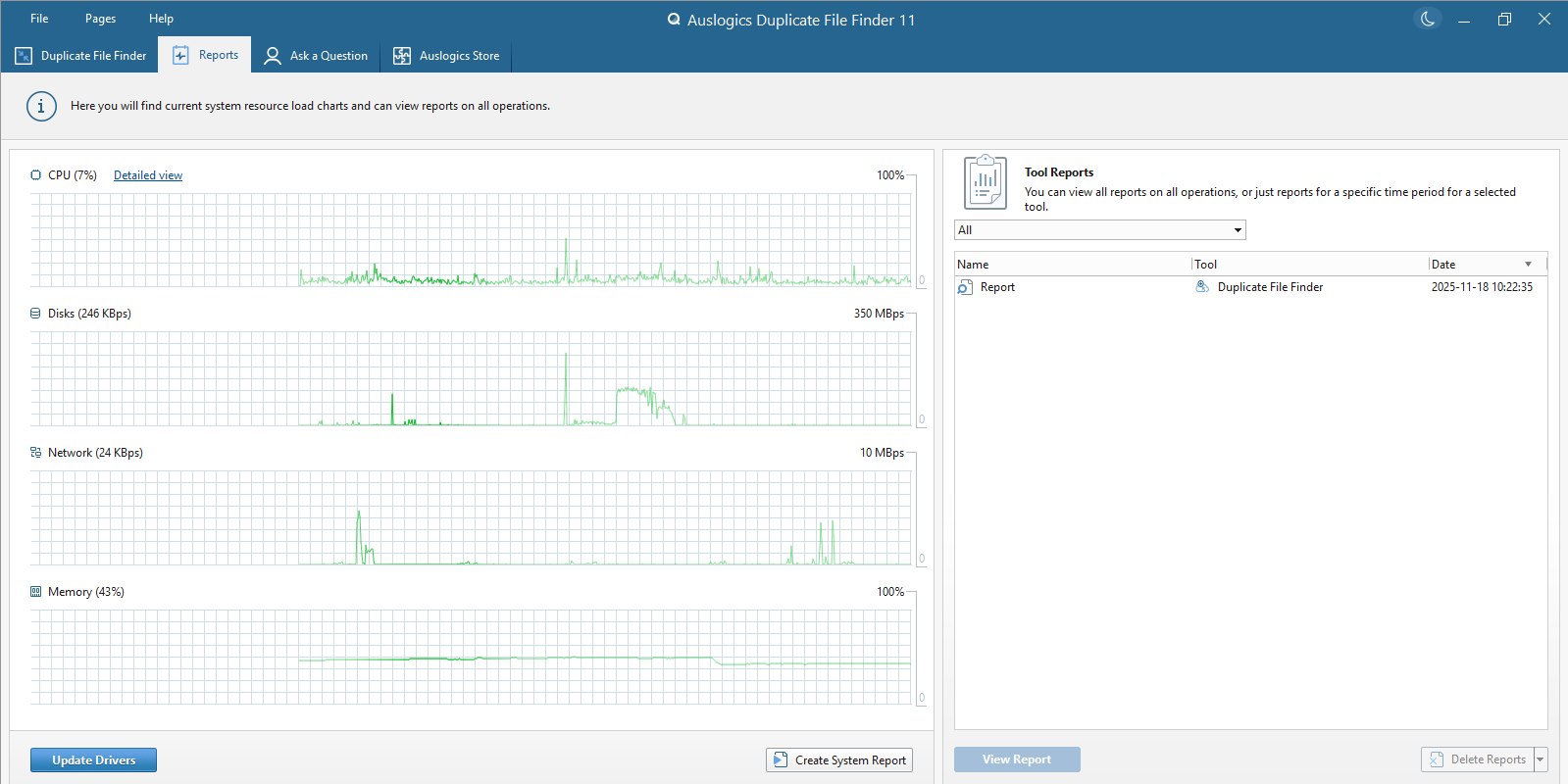The image size is (1568, 784).
Task: Click the Disks icon
Action: 36,314
